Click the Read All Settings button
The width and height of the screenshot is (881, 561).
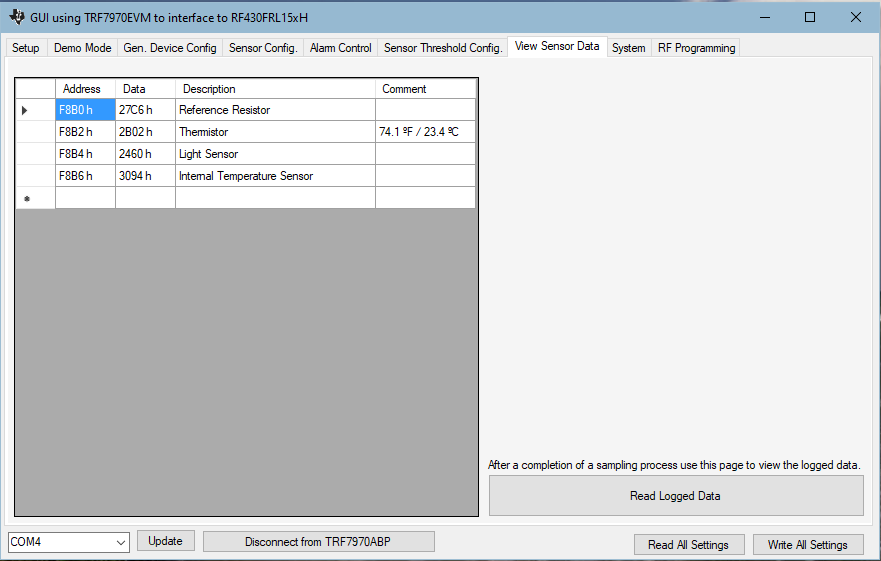point(689,545)
